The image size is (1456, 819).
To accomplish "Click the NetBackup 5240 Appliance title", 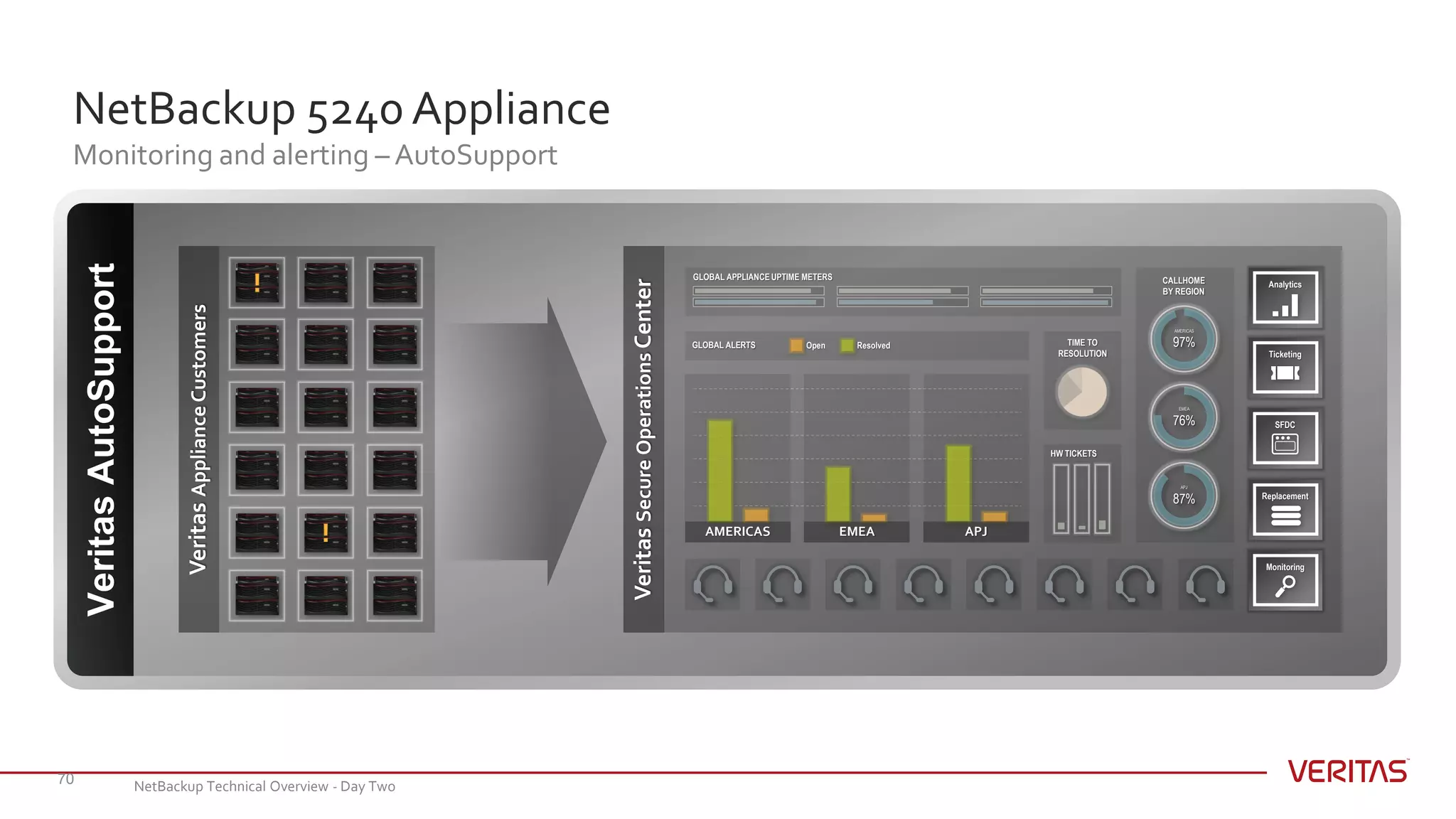I will pos(341,109).
